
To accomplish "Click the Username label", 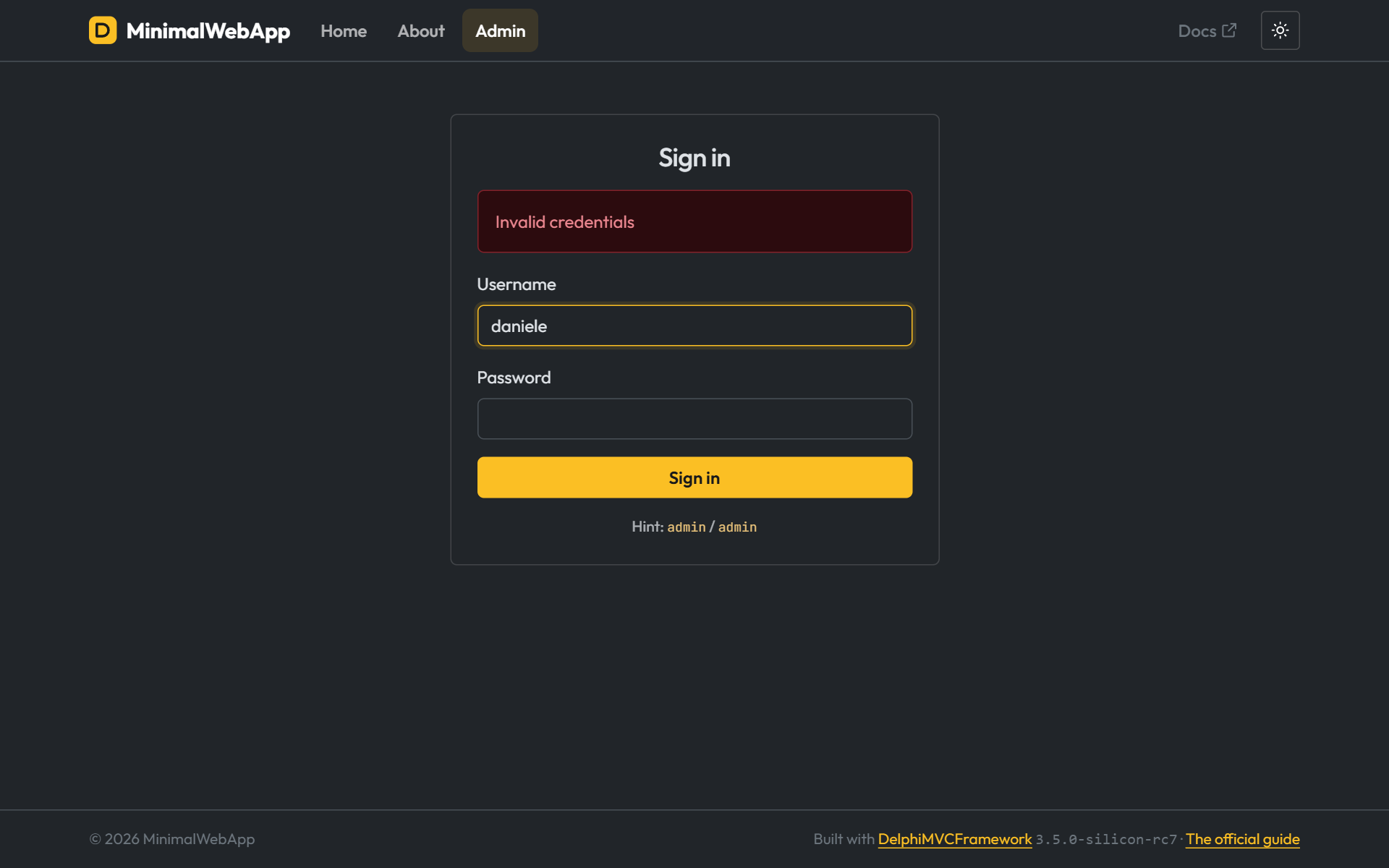I will [517, 284].
